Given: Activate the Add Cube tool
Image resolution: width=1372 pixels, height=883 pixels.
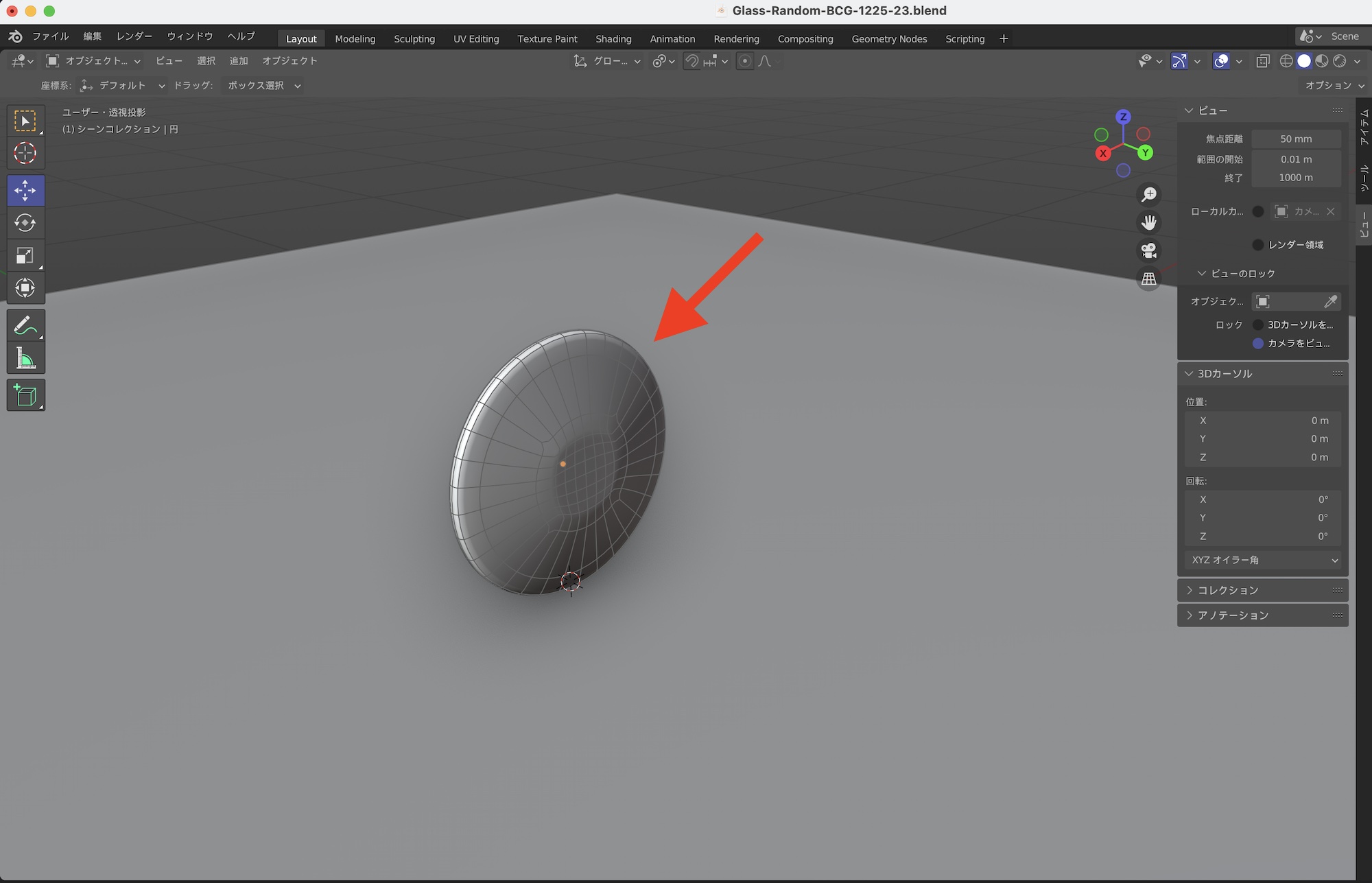Looking at the screenshot, I should coord(25,395).
